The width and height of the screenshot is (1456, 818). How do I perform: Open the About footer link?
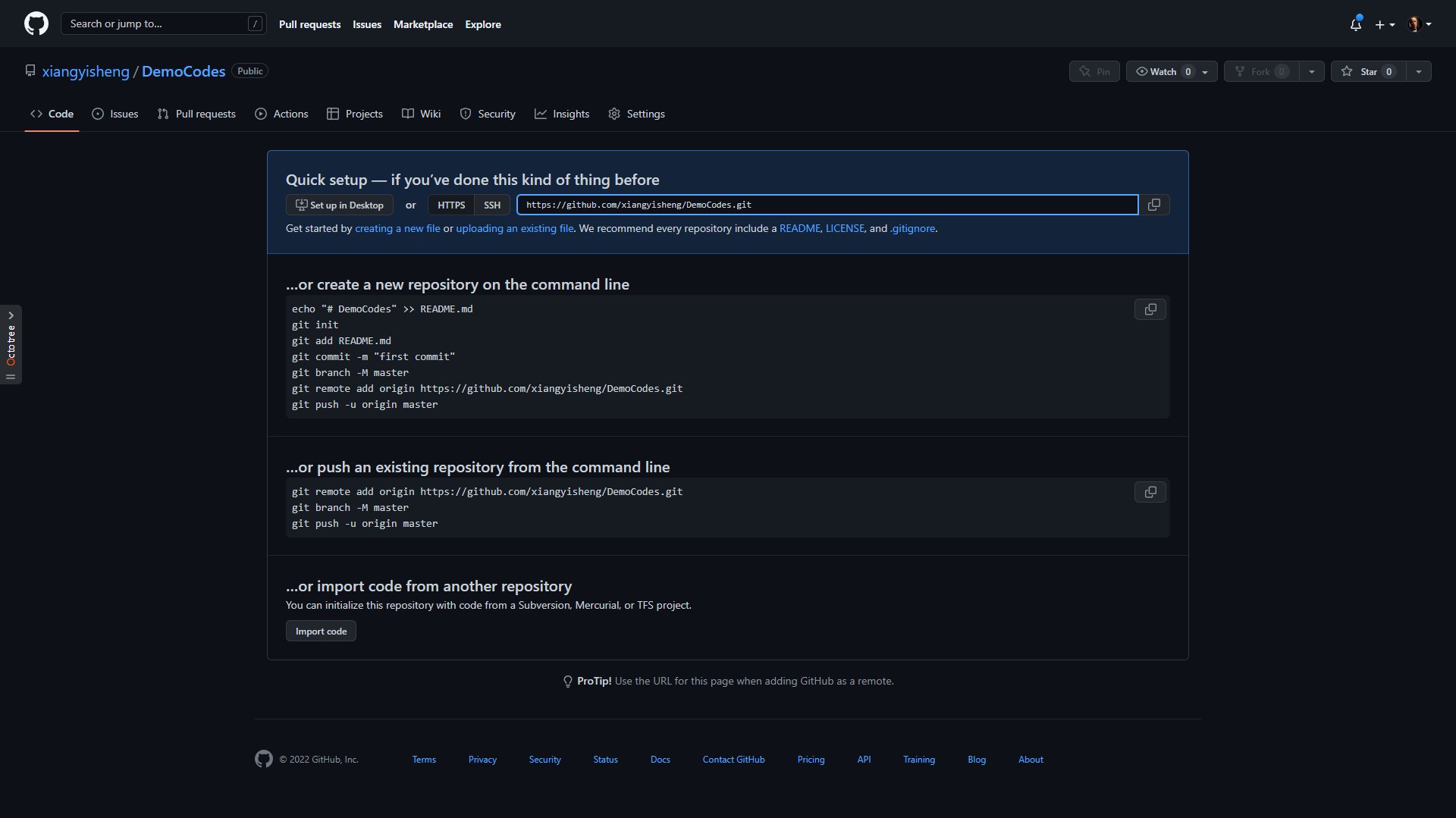[1031, 760]
